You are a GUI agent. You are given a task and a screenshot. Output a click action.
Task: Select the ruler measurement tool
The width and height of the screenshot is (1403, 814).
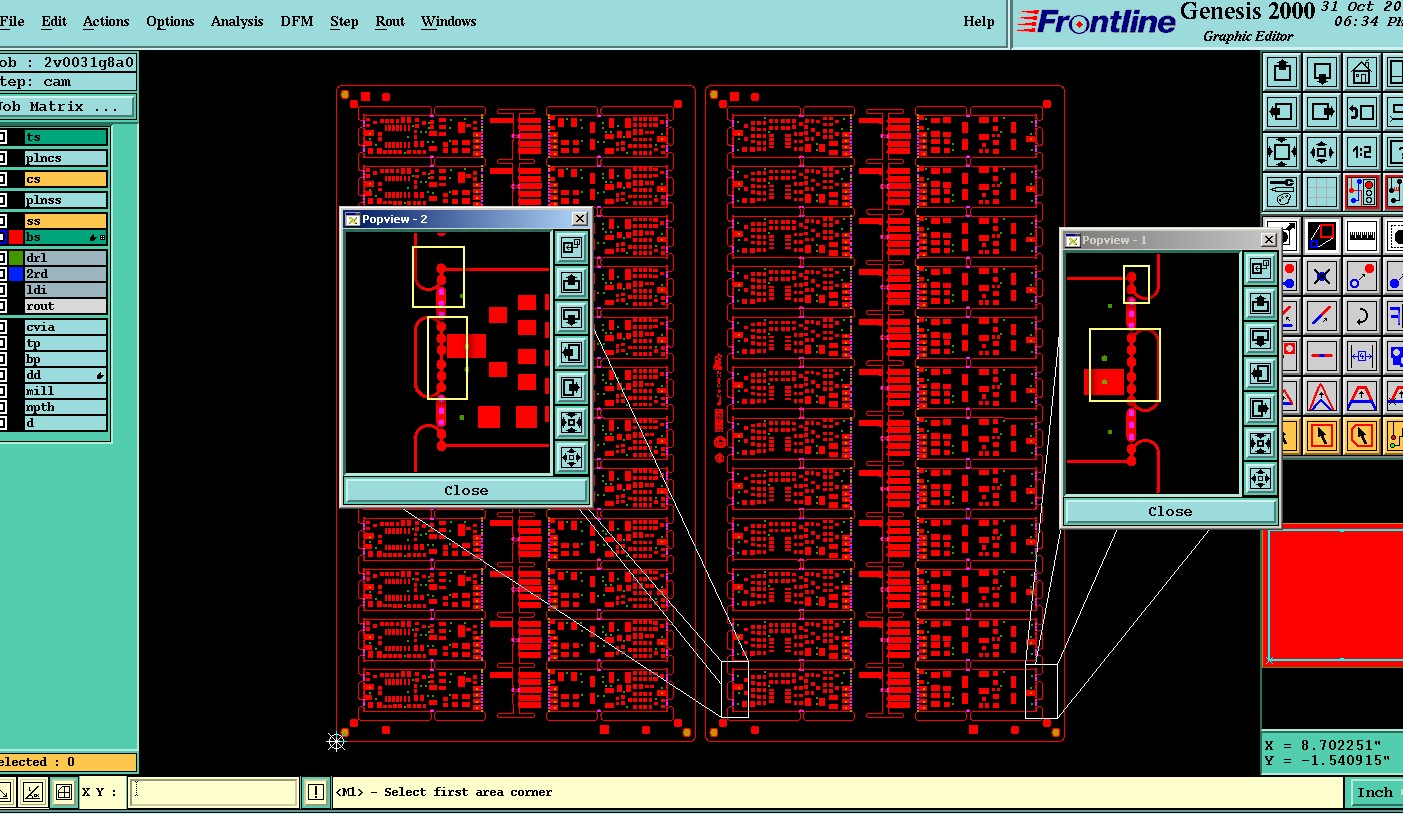coord(1361,236)
